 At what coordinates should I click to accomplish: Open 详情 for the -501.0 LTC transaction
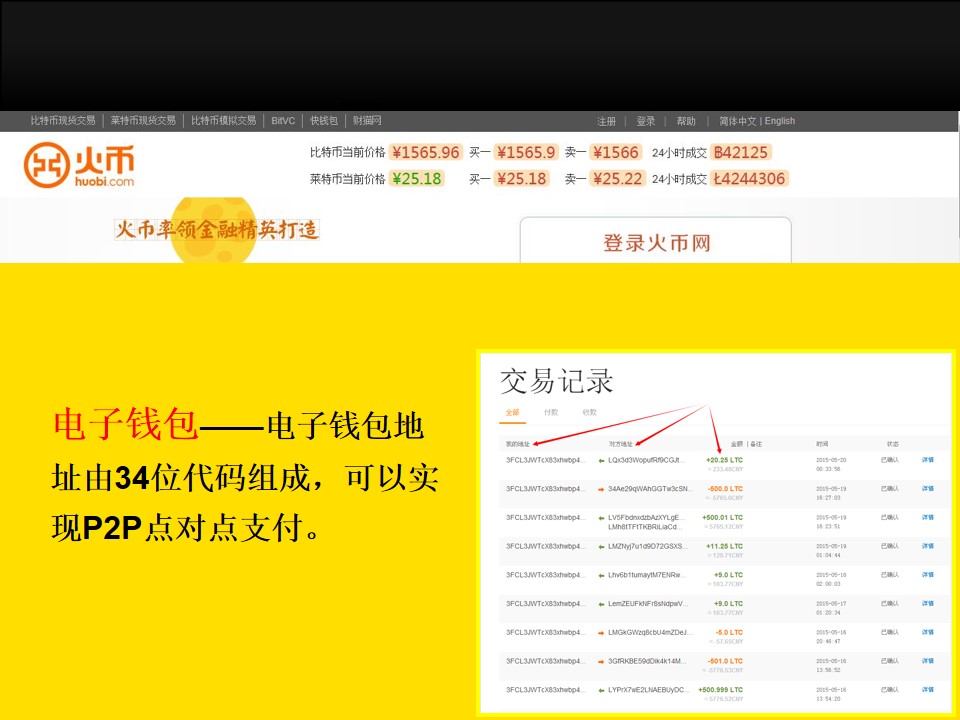[x=928, y=661]
